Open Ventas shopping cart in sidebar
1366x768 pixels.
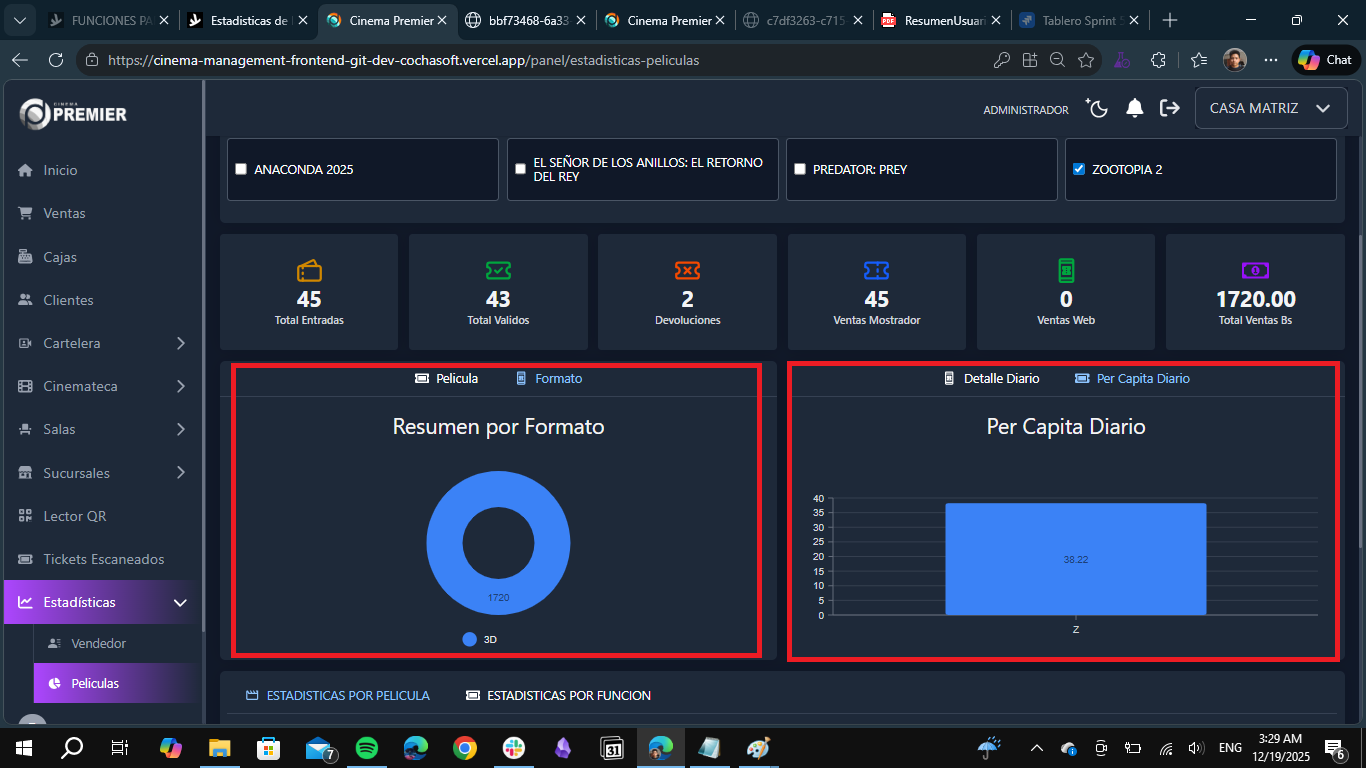pyautogui.click(x=64, y=213)
